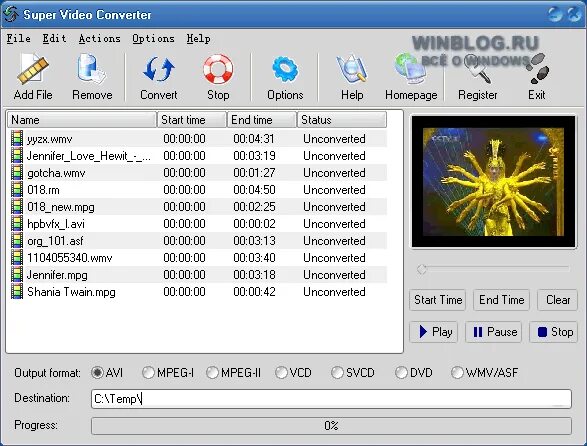Click the film icon beside org_101.asf
Viewport: 587px width, 446px height.
(x=17, y=240)
